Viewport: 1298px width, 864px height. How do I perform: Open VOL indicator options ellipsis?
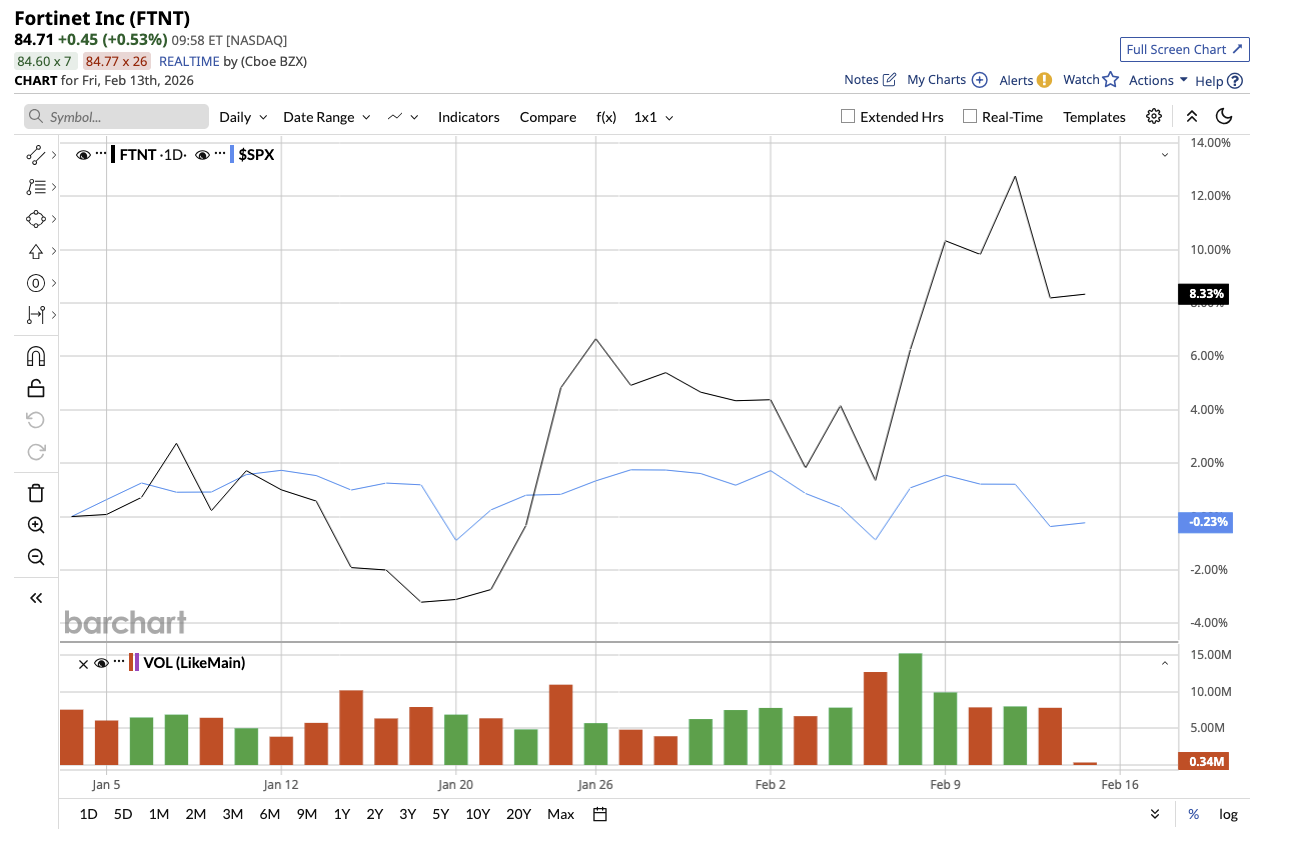119,662
